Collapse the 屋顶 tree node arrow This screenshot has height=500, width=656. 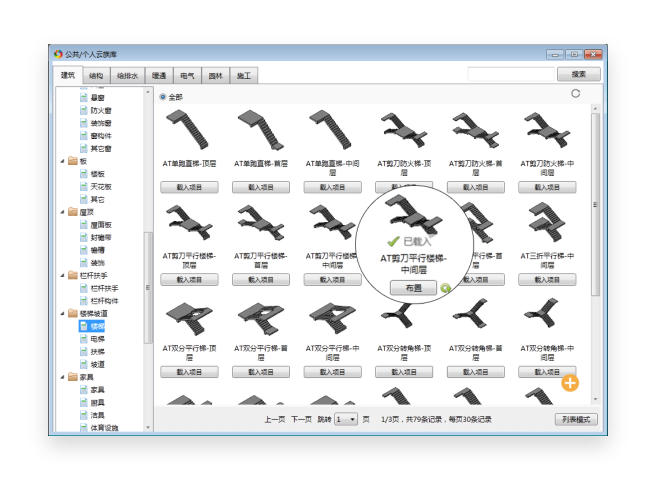[63, 212]
